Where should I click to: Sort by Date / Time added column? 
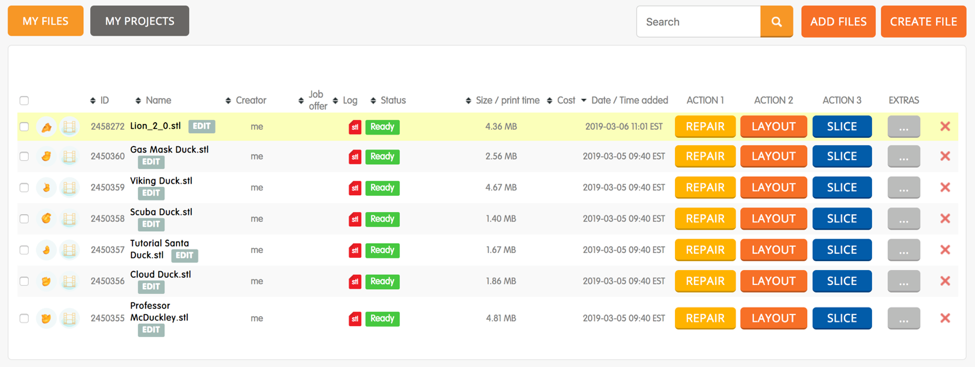pyautogui.click(x=624, y=100)
